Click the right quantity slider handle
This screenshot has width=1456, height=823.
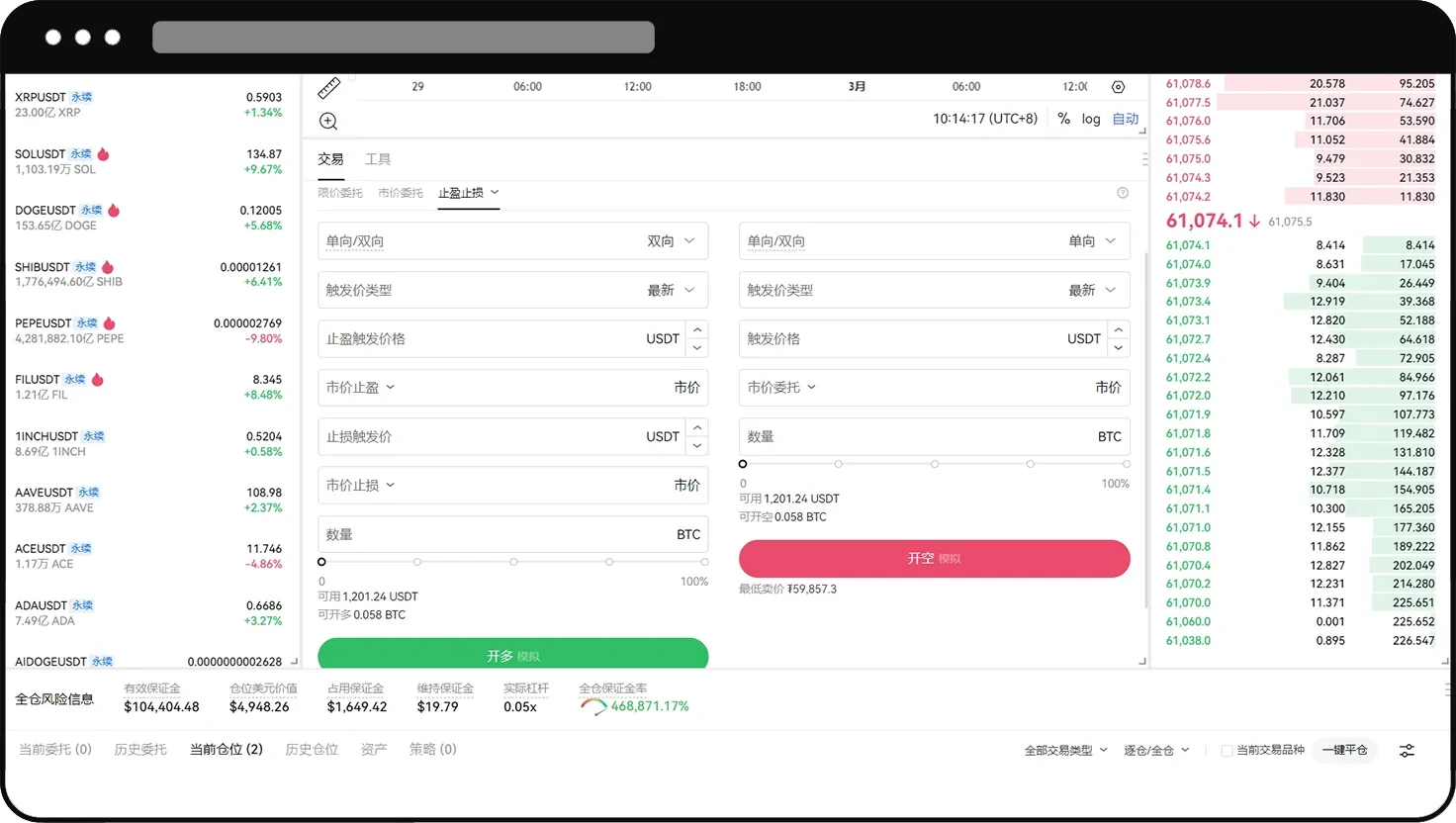coord(743,464)
